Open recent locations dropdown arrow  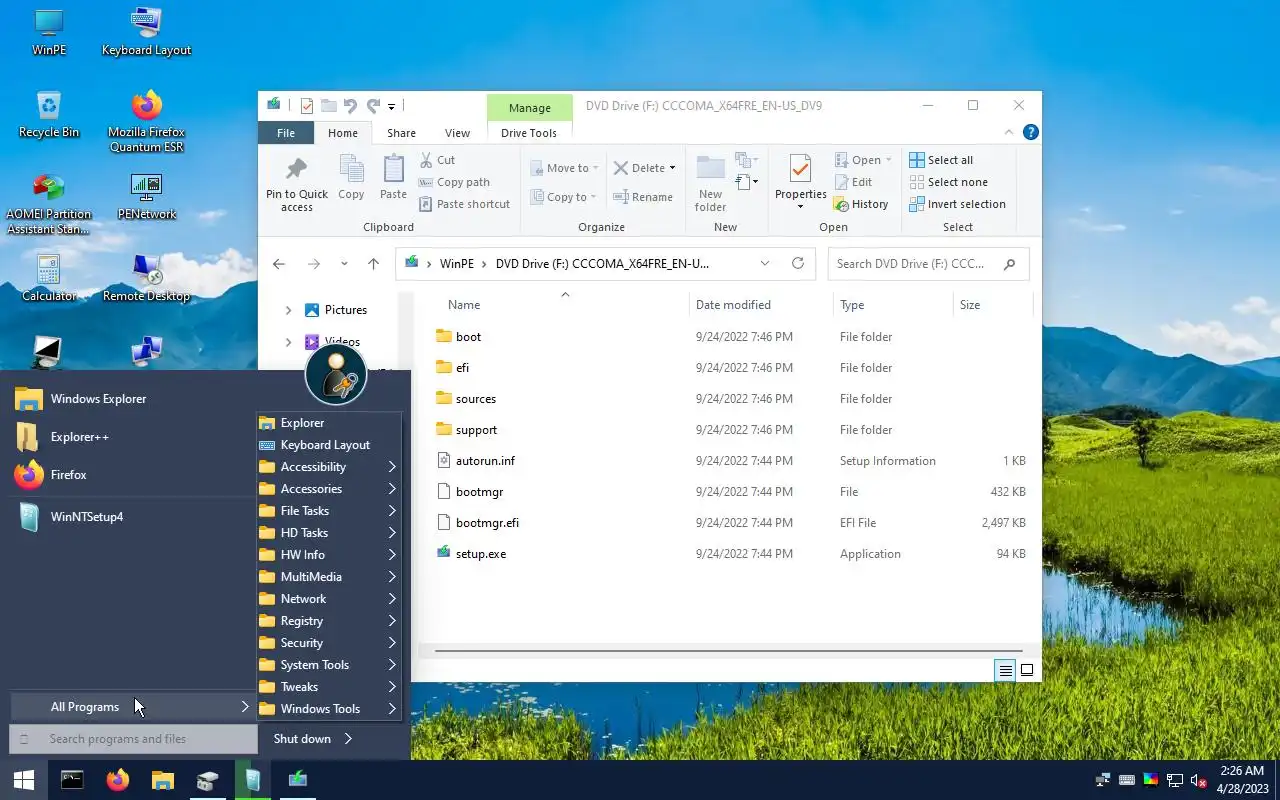pyautogui.click(x=344, y=264)
